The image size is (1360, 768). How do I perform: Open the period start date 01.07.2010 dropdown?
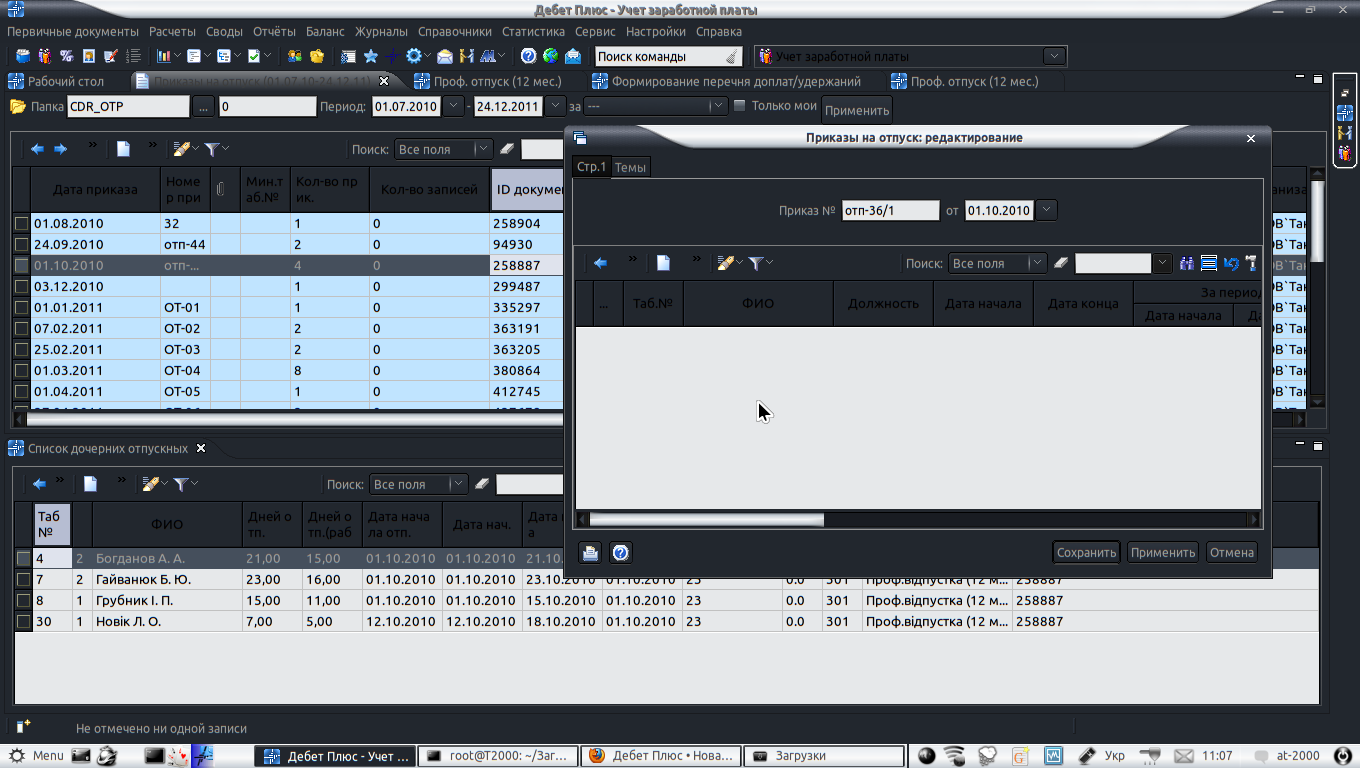click(x=453, y=106)
